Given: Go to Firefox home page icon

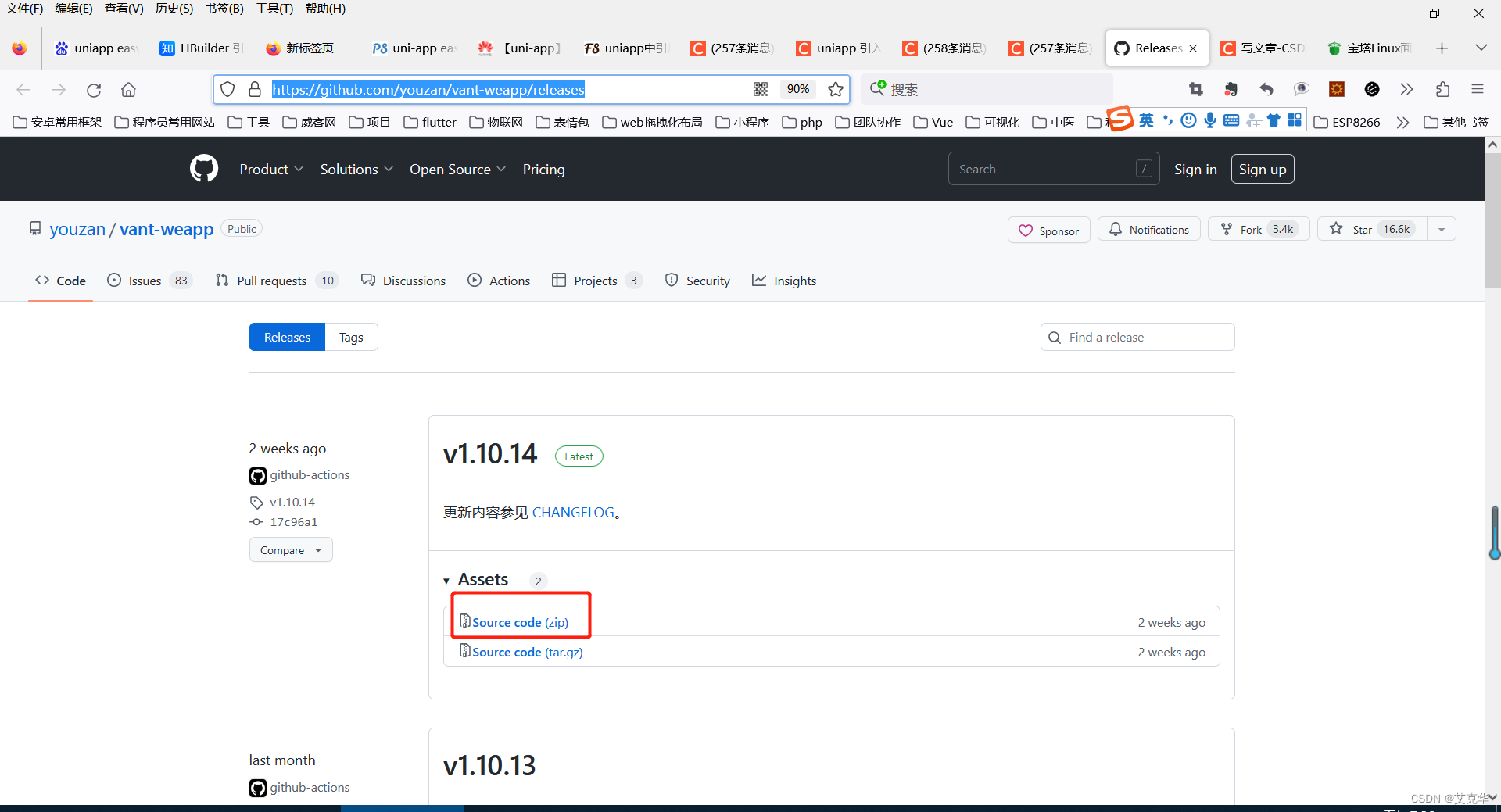Looking at the screenshot, I should [128, 90].
